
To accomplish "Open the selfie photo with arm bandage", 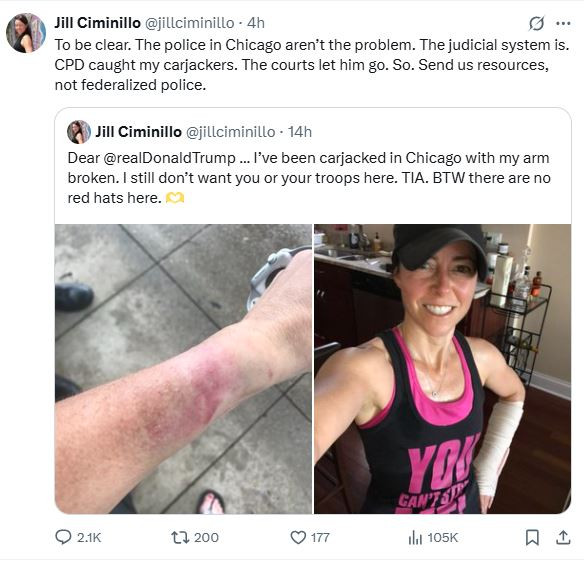I will (x=442, y=369).
